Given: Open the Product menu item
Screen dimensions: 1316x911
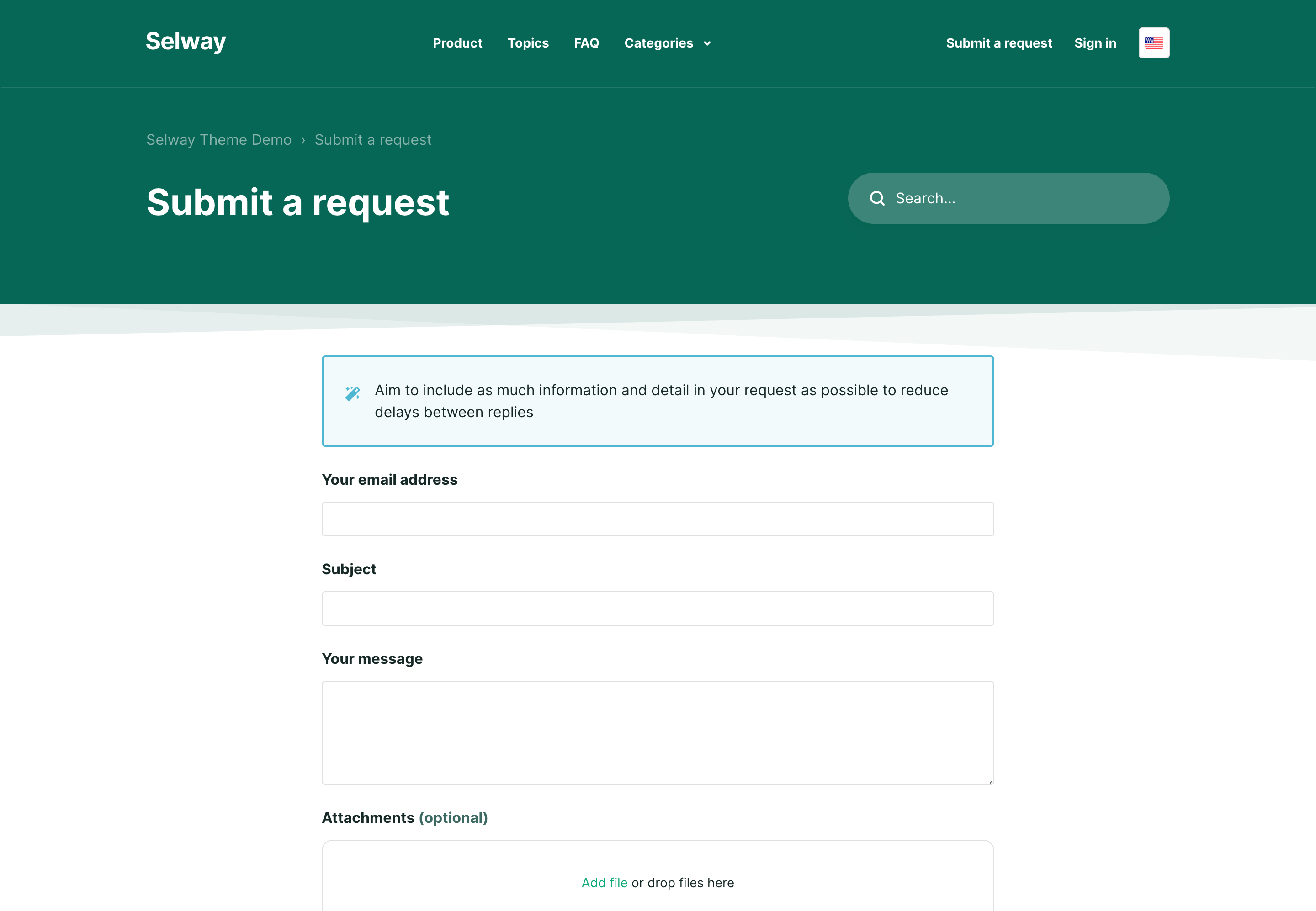Looking at the screenshot, I should pyautogui.click(x=457, y=43).
